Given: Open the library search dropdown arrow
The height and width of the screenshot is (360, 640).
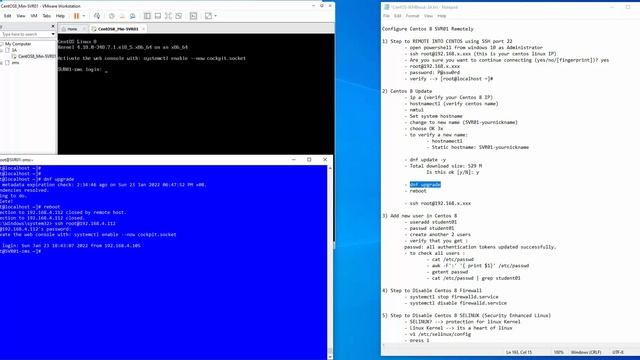Looking at the screenshot, I should coord(53,34).
